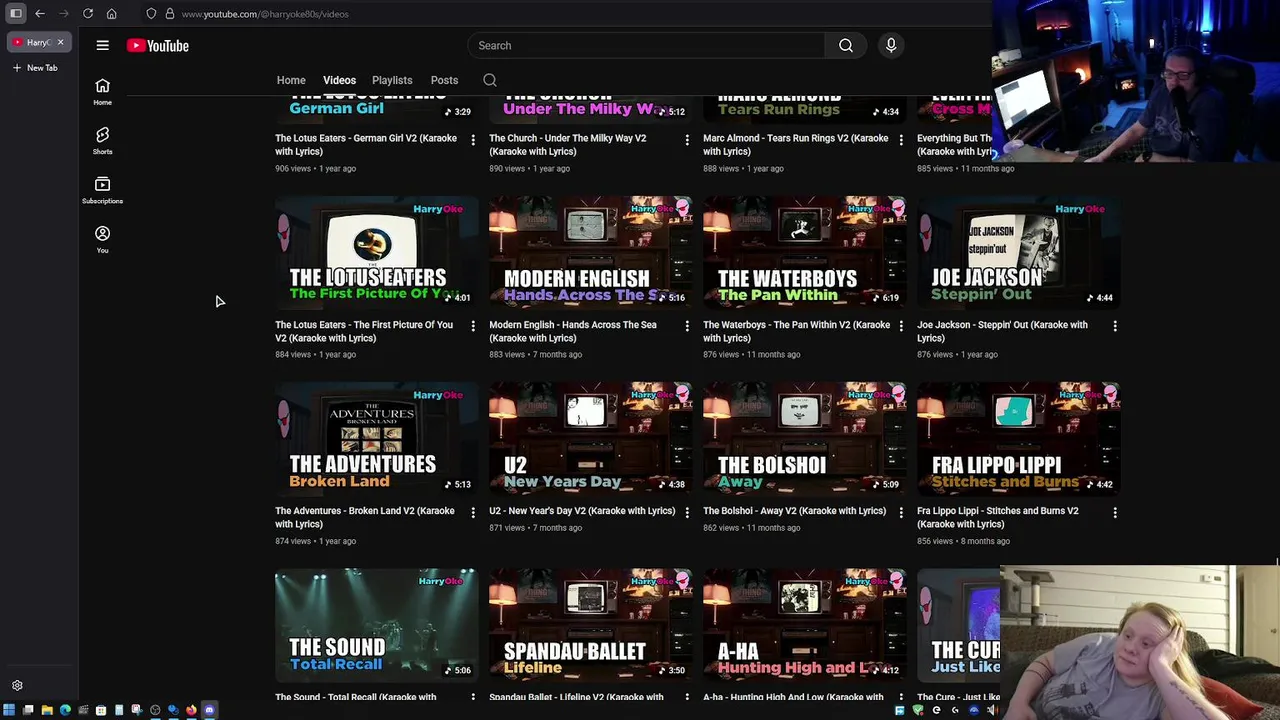Open options menu for Broken Land video

pyautogui.click(x=473, y=512)
